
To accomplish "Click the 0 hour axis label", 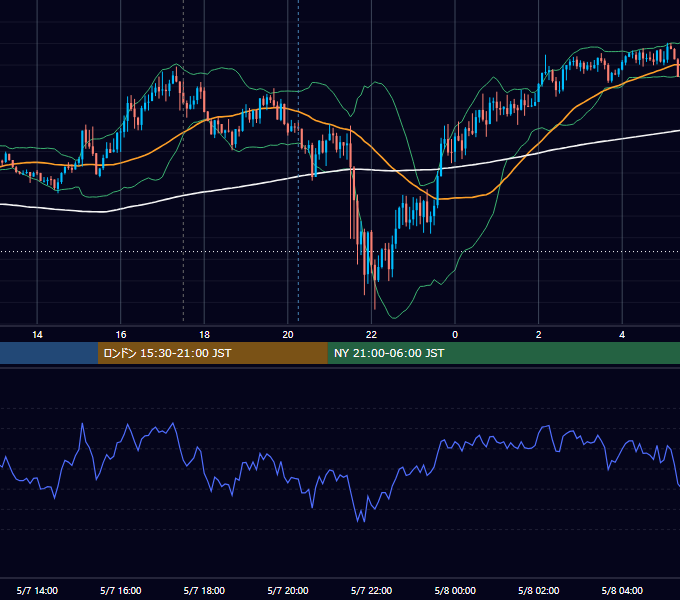I will coord(455,335).
